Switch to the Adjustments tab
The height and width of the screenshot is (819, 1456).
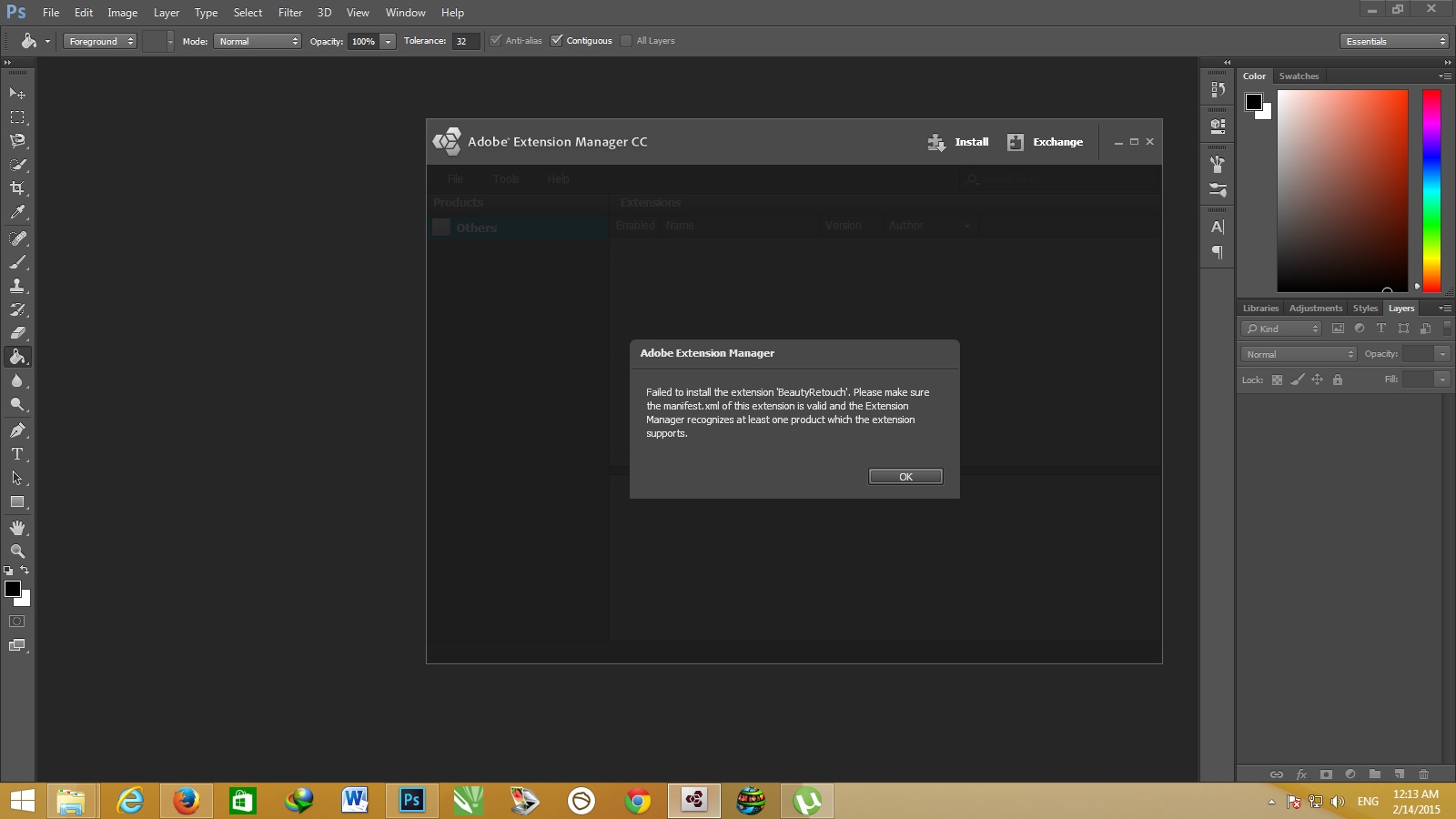coord(1315,308)
